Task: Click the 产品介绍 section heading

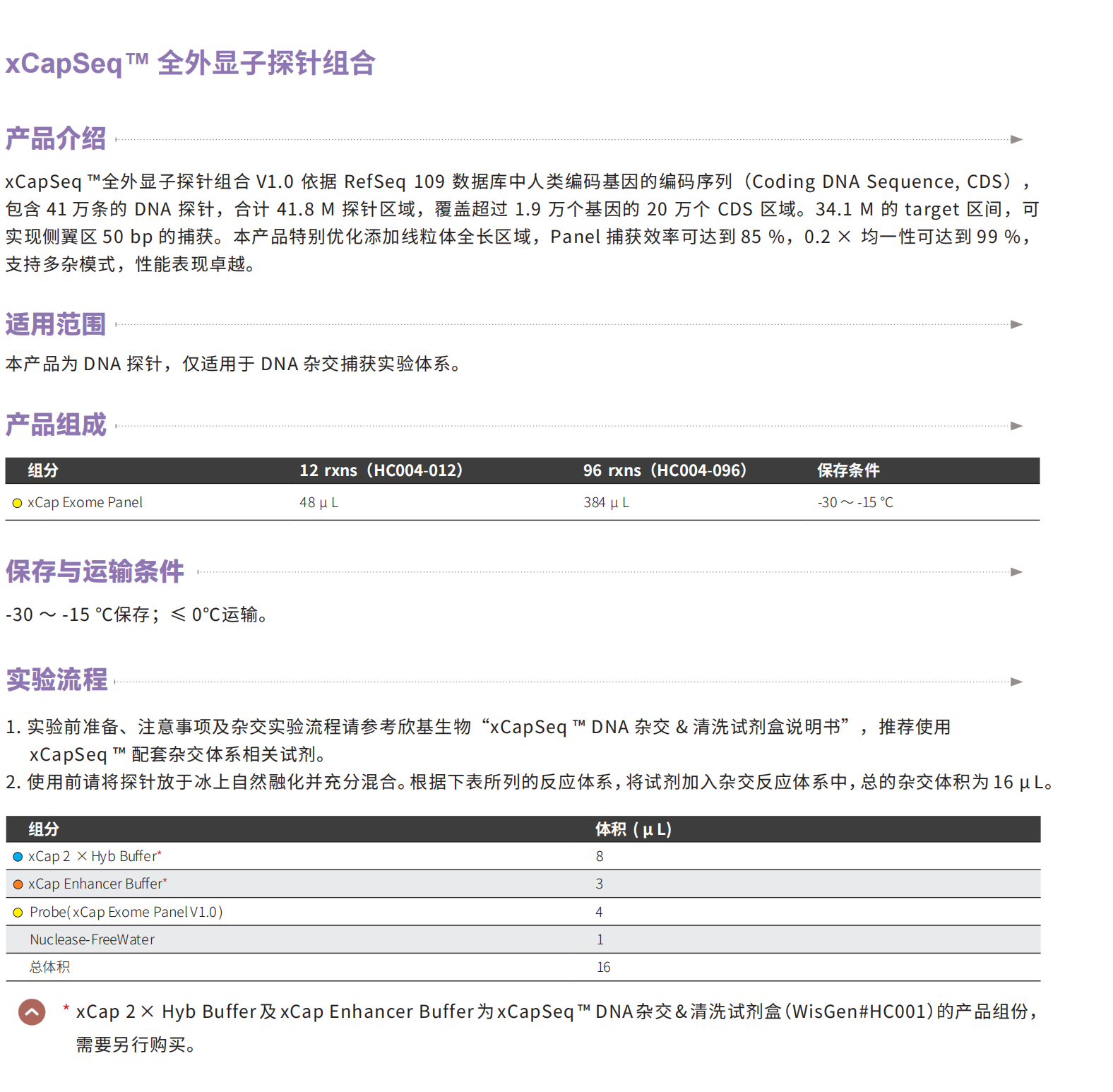Action: pos(56,138)
